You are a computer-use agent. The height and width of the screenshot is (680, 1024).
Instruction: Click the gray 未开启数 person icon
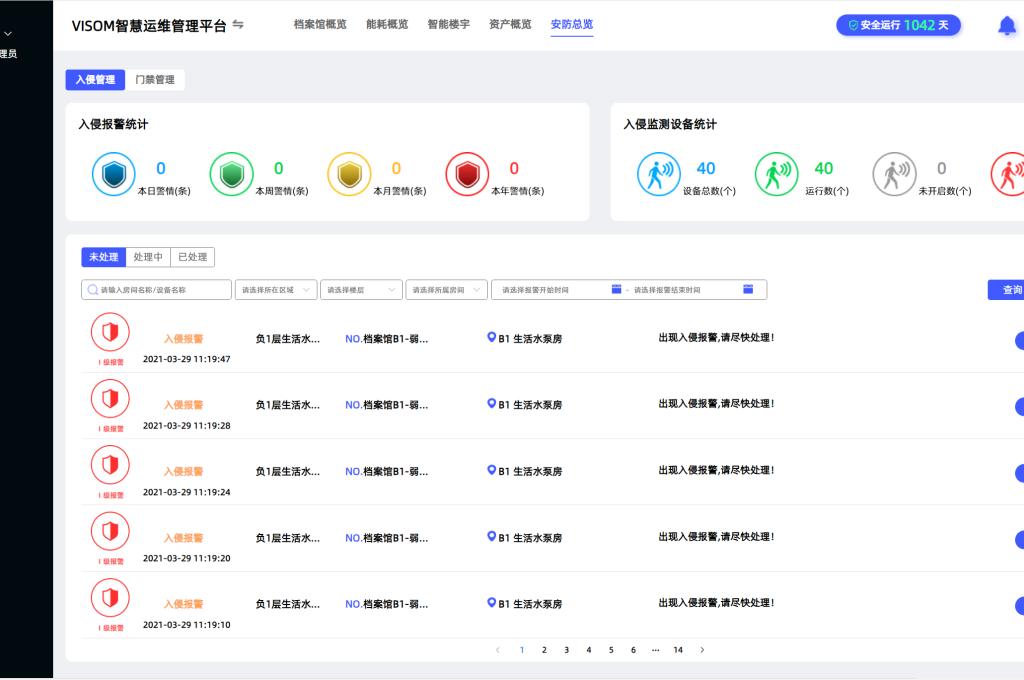pyautogui.click(x=893, y=174)
